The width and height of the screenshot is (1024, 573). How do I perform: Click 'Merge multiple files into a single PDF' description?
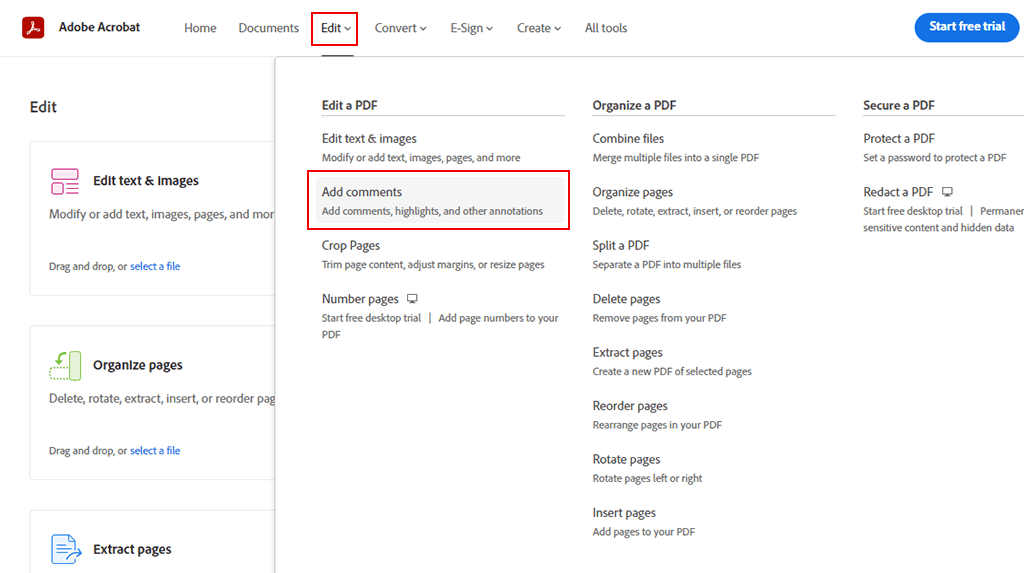(x=675, y=157)
